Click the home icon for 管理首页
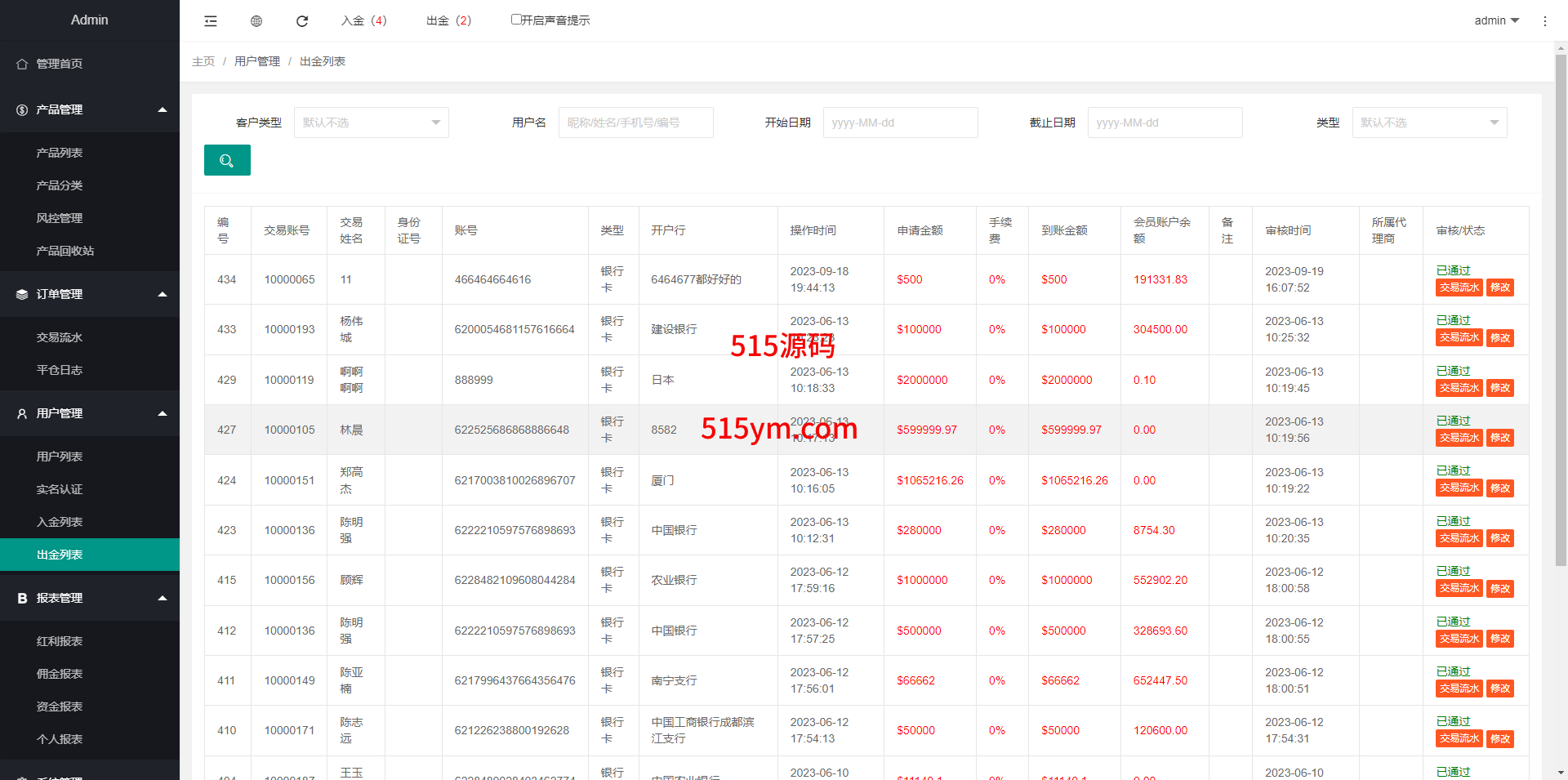The height and width of the screenshot is (780, 1568). pyautogui.click(x=22, y=64)
